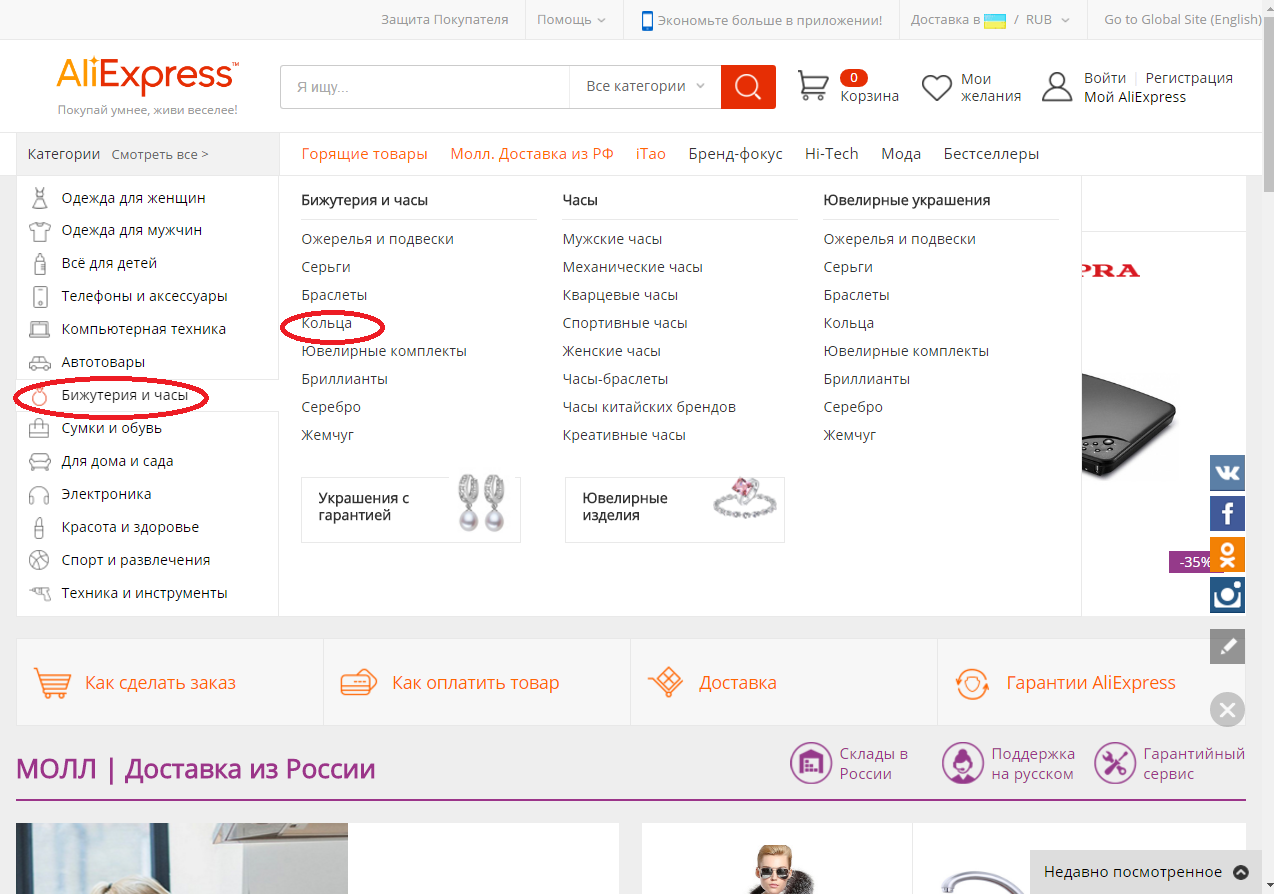This screenshot has height=894, width=1274.
Task: Click the ball icon for Спорт и развлечения
Action: [x=40, y=560]
